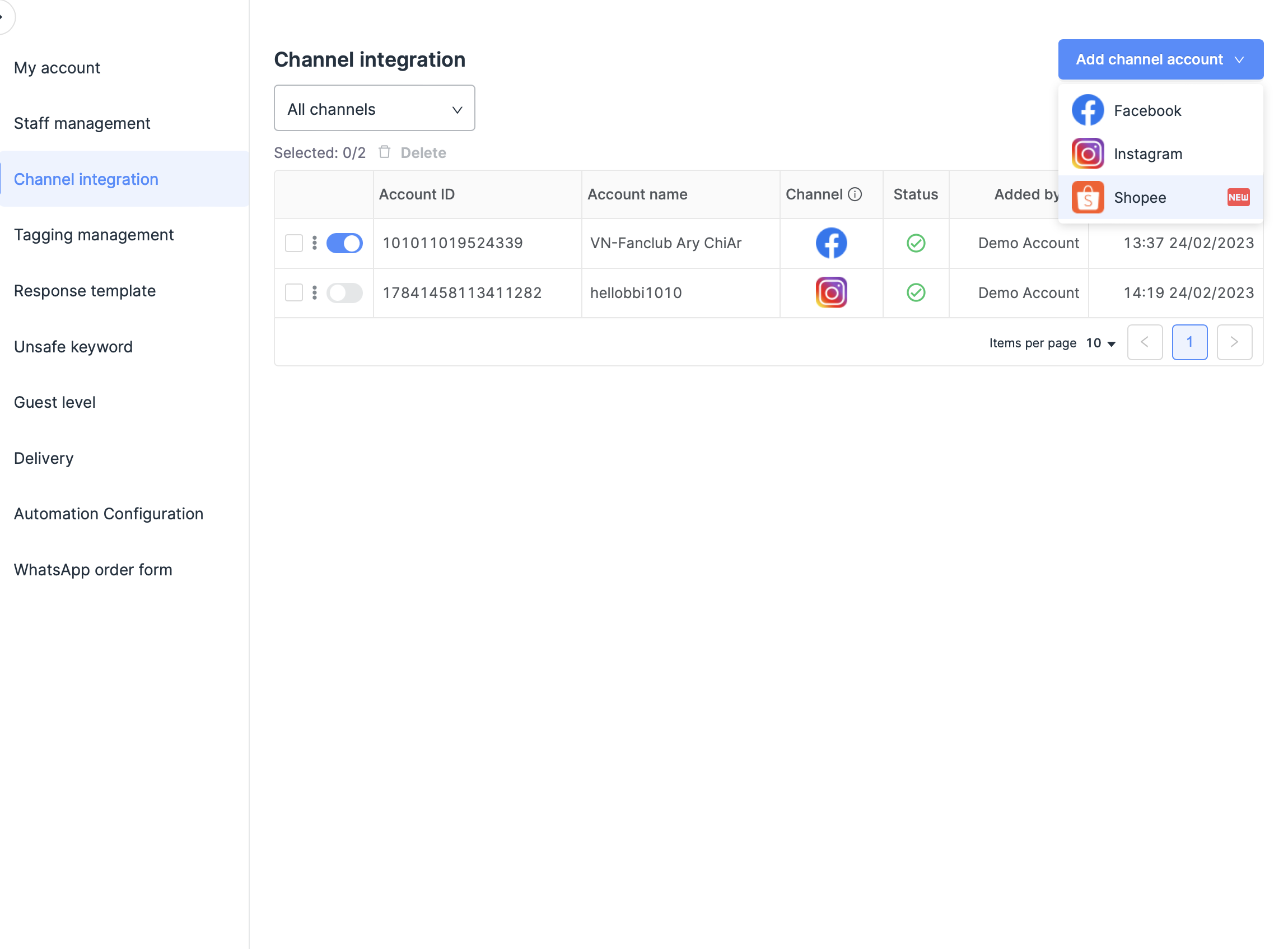Pick the Shopee channel icon
The image size is (1288, 949).
(x=1087, y=198)
